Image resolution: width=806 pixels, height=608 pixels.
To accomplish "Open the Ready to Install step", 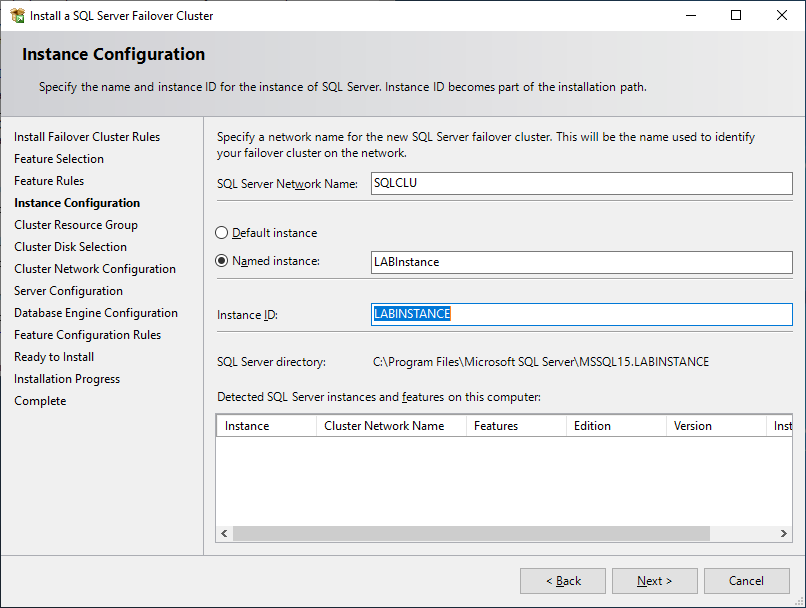I will (x=54, y=357).
